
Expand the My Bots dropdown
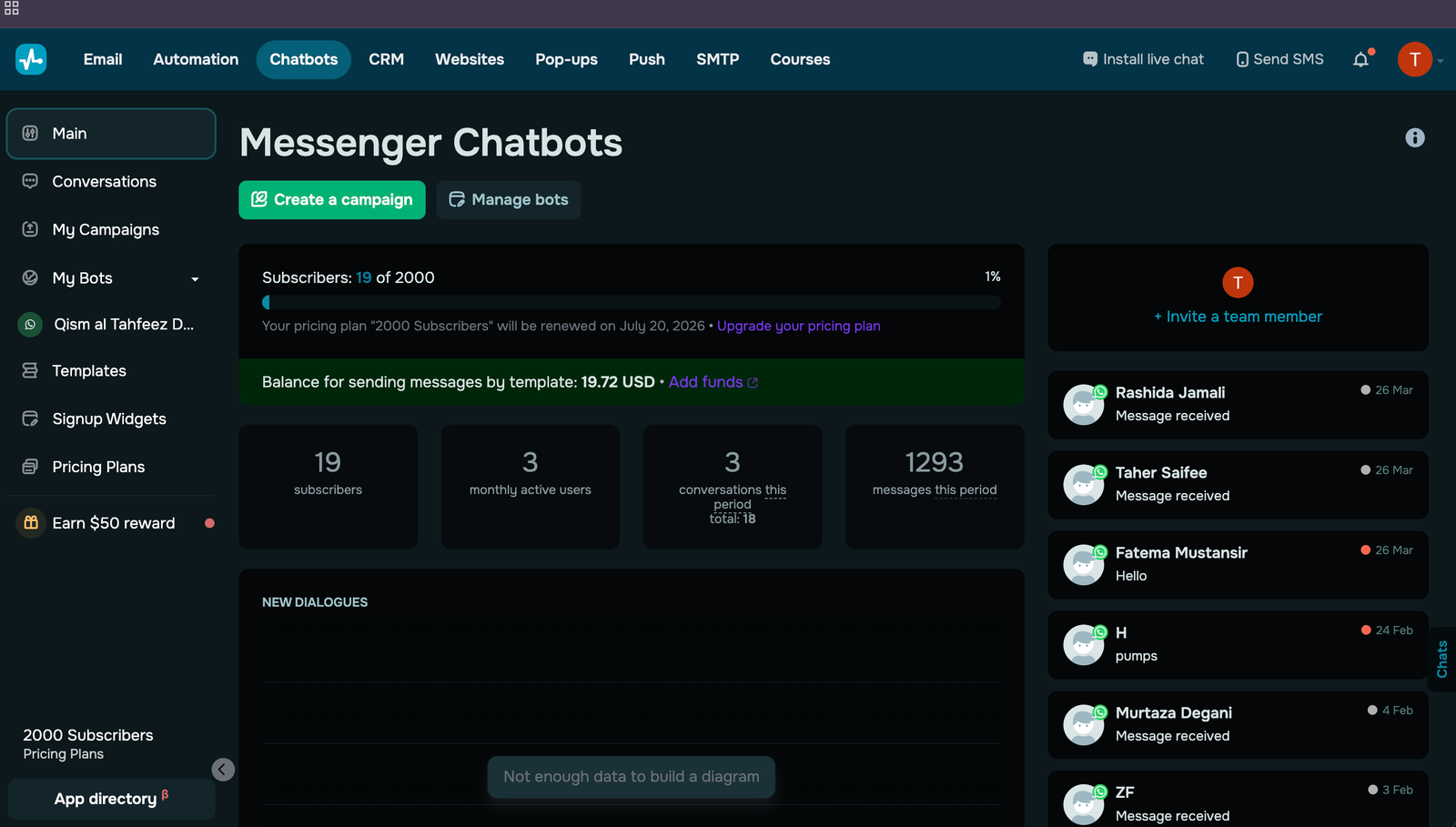coord(195,278)
